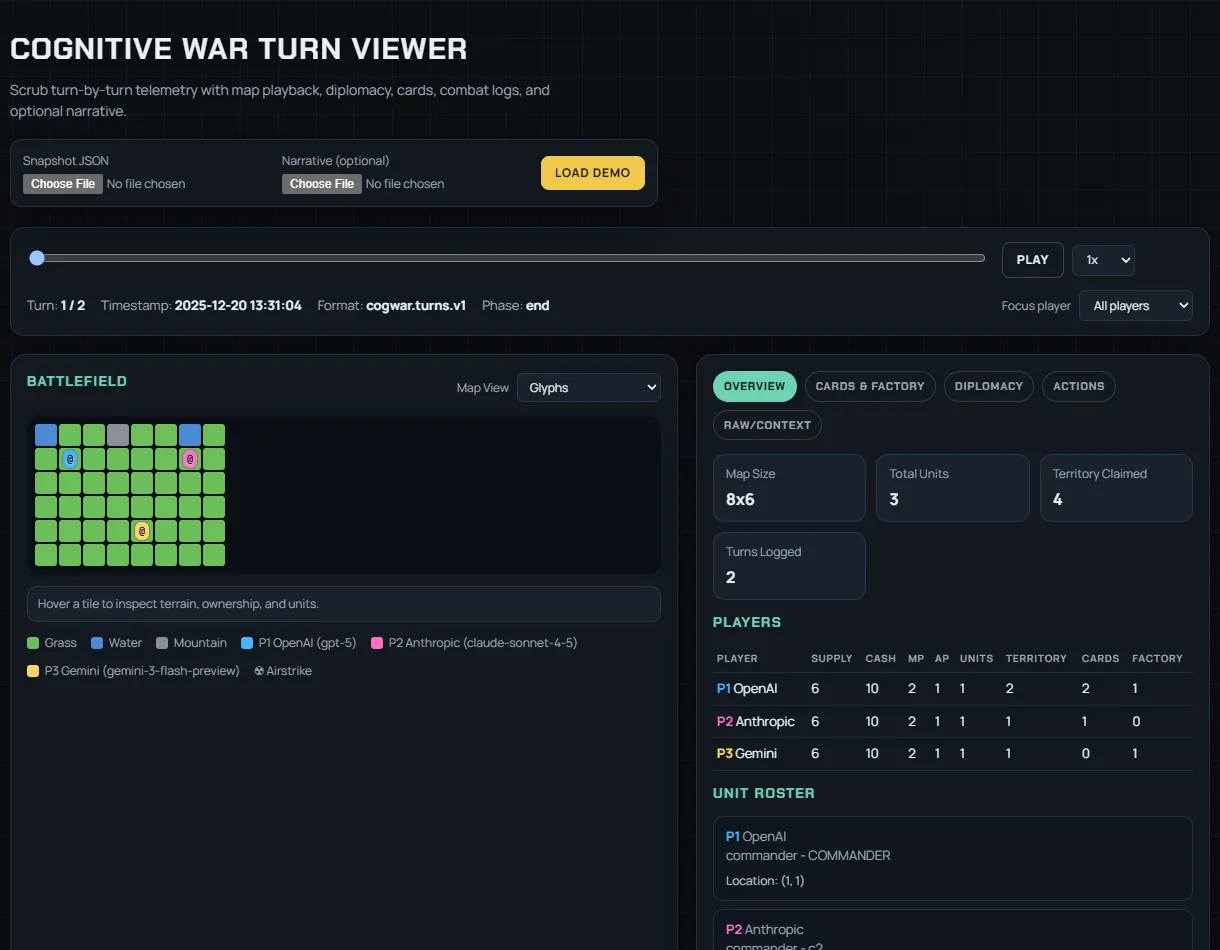This screenshot has width=1220, height=950.
Task: Select P1 OpenAI row in players table
Action: pyautogui.click(x=953, y=689)
